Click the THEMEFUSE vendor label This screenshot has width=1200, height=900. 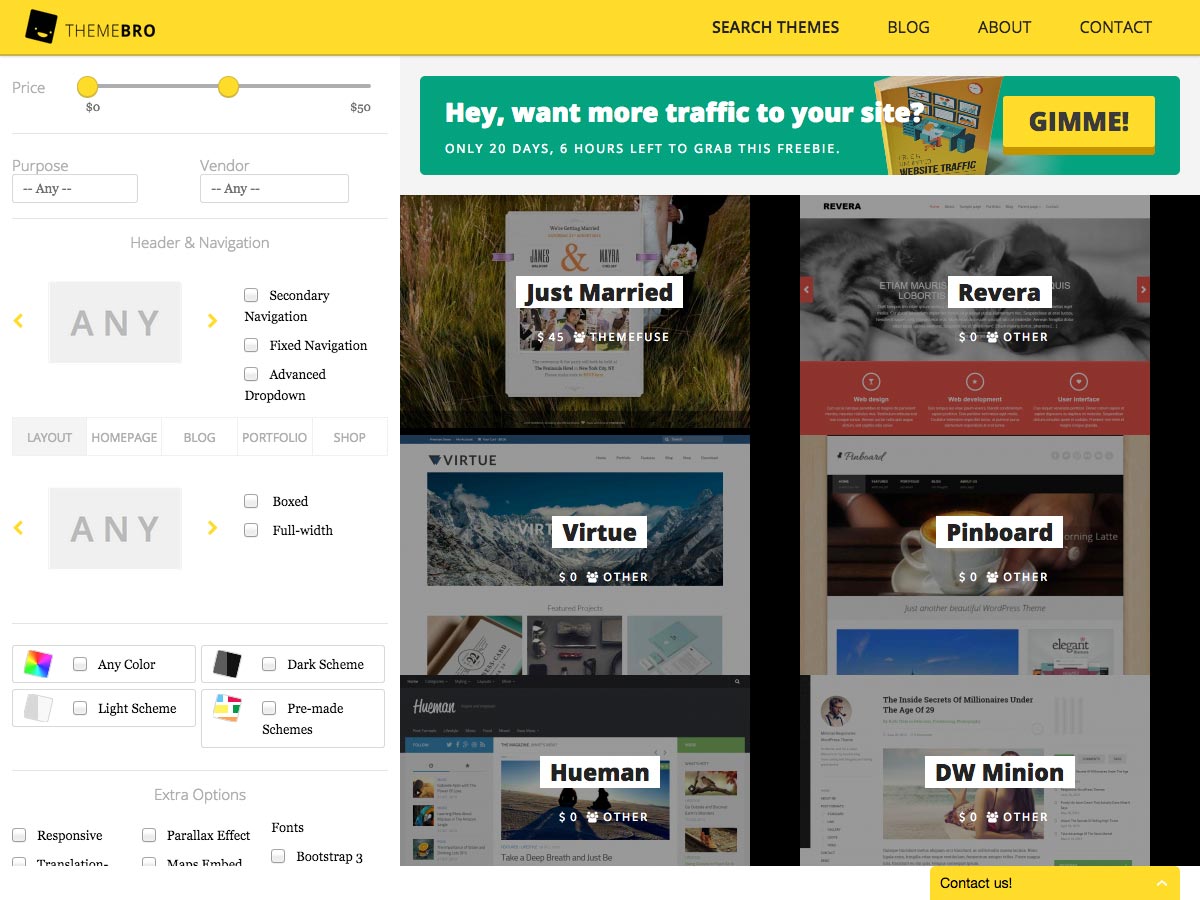tap(629, 337)
